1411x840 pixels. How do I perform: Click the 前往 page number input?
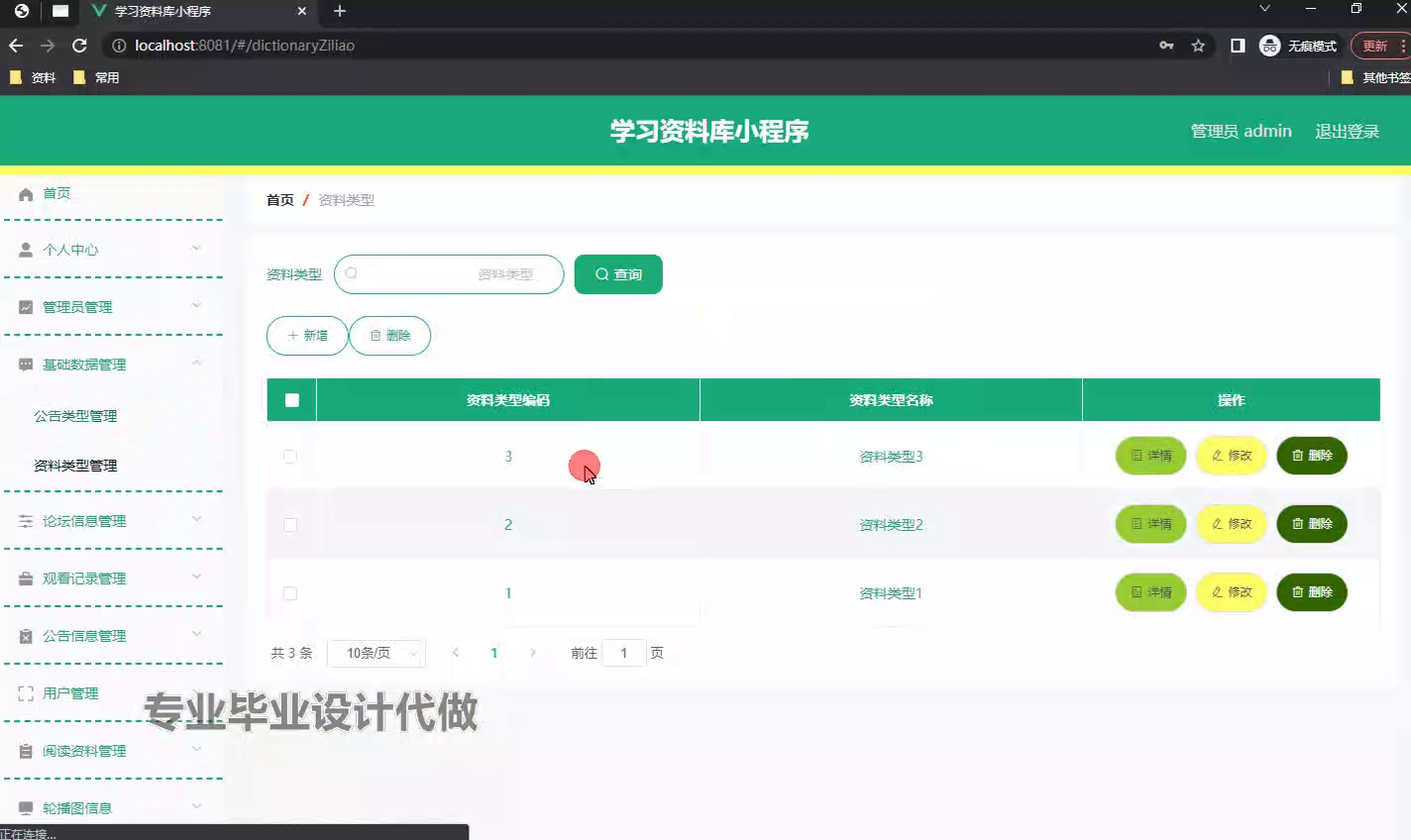coord(624,653)
